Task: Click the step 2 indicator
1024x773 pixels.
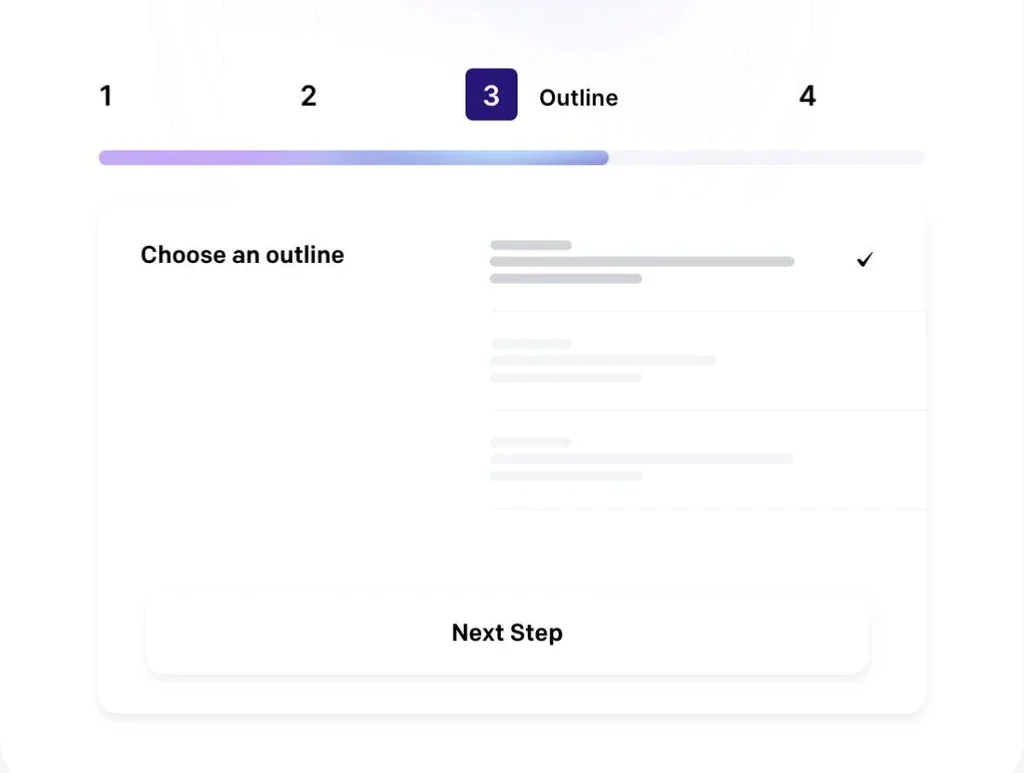Action: pos(308,95)
